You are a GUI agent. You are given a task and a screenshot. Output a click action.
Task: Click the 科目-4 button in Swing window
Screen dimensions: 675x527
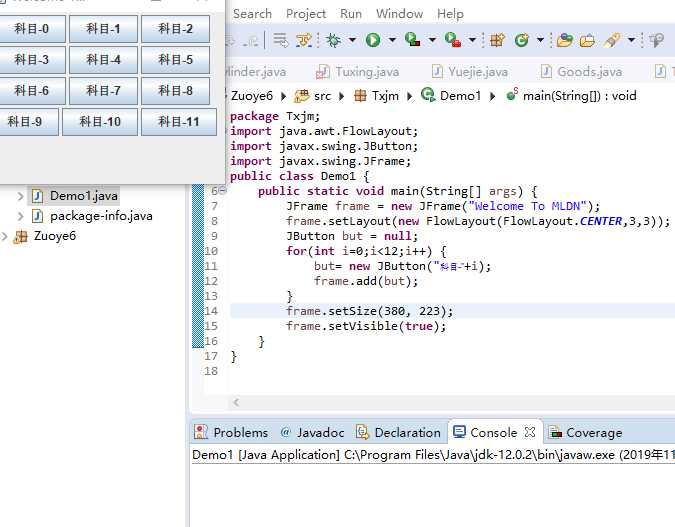[103, 60]
